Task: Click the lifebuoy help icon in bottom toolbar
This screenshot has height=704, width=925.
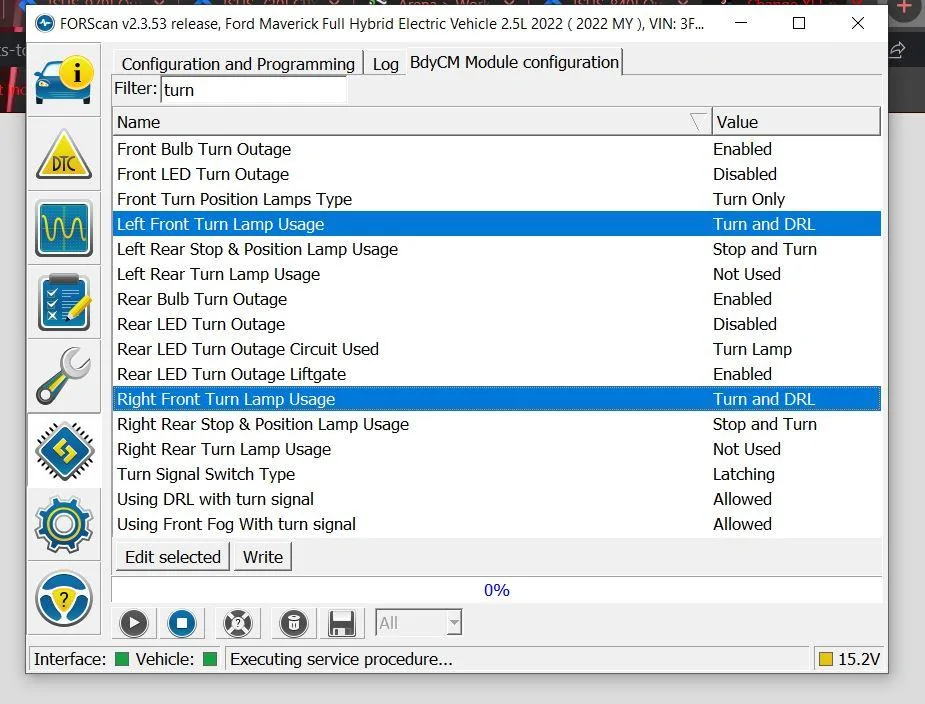Action: click(238, 623)
